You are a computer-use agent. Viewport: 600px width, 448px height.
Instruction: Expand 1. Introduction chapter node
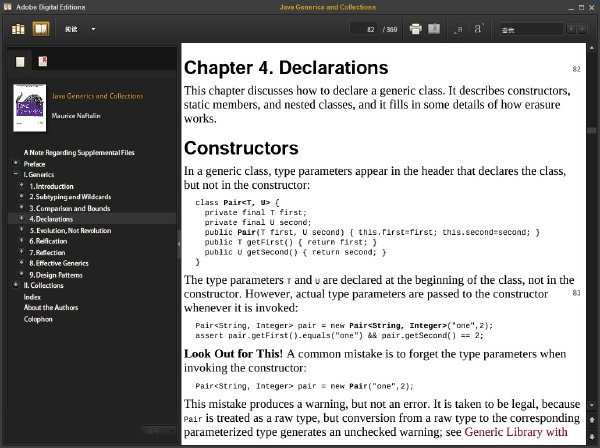tap(21, 186)
